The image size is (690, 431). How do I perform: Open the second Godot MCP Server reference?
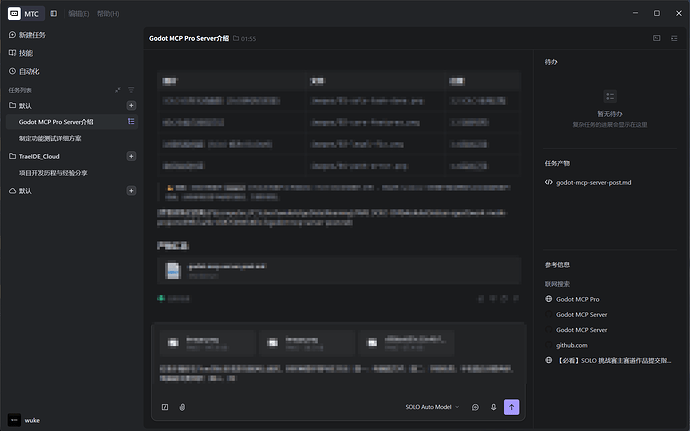[x=581, y=330]
